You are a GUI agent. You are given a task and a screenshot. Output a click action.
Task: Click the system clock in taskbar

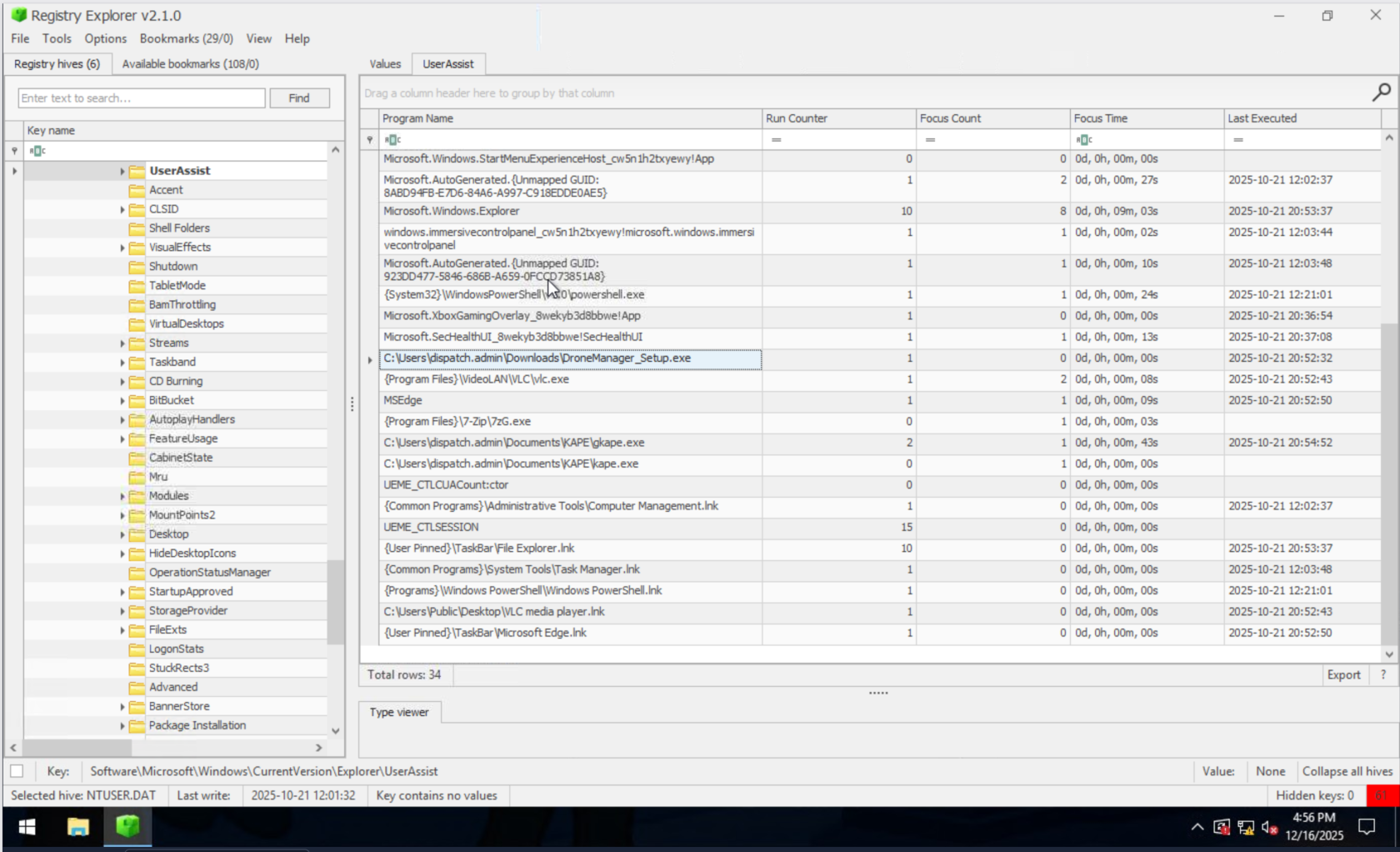click(1314, 827)
